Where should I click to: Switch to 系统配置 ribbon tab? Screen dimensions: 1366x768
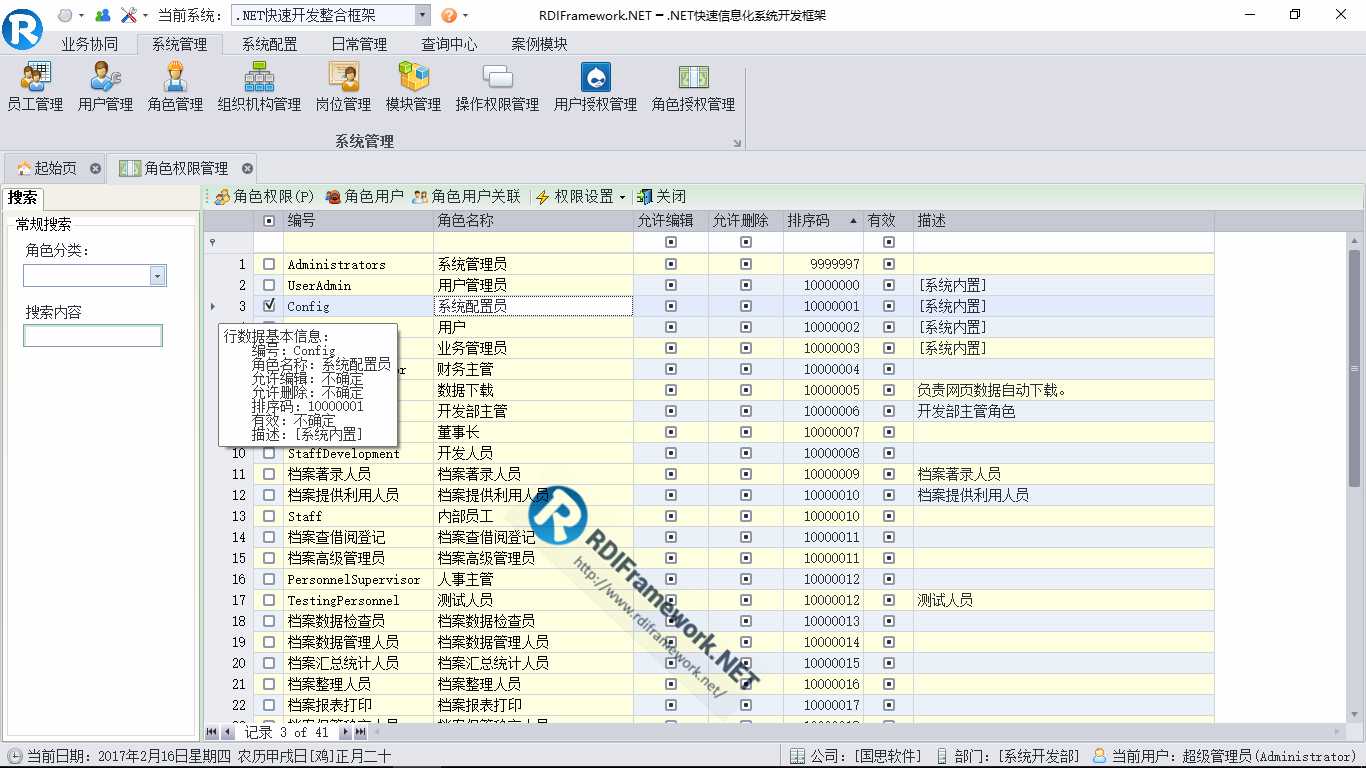pos(269,44)
